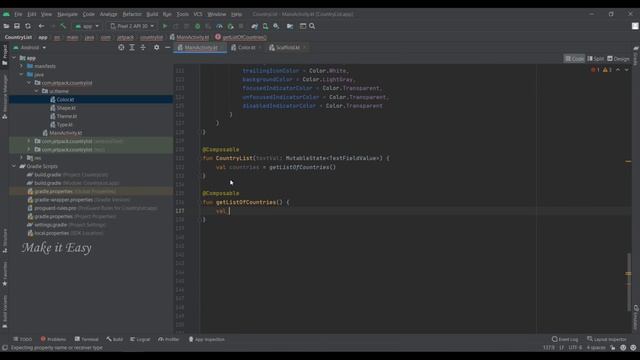The image size is (640, 360).
Task: Click Select Opened File target icon
Action: point(121,48)
